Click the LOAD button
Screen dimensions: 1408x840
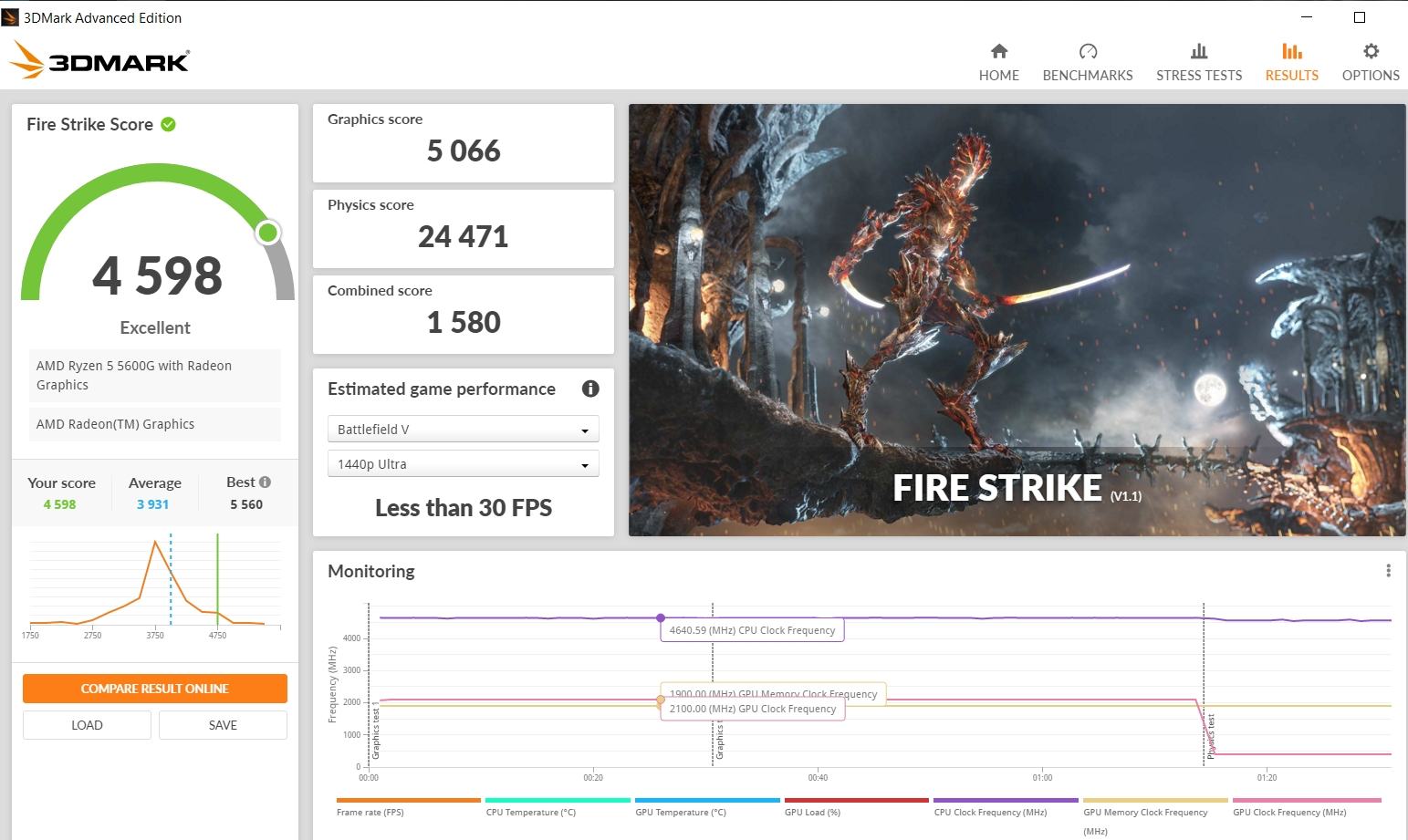[87, 725]
